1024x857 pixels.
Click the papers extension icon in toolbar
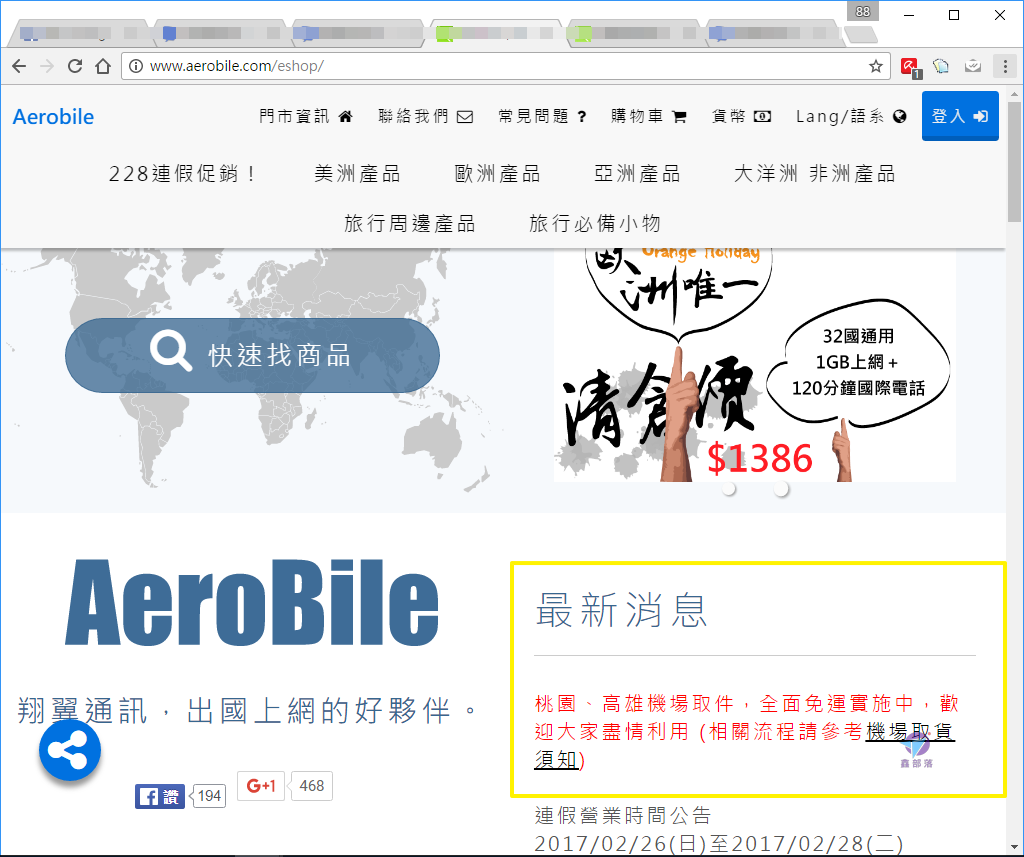(x=940, y=66)
